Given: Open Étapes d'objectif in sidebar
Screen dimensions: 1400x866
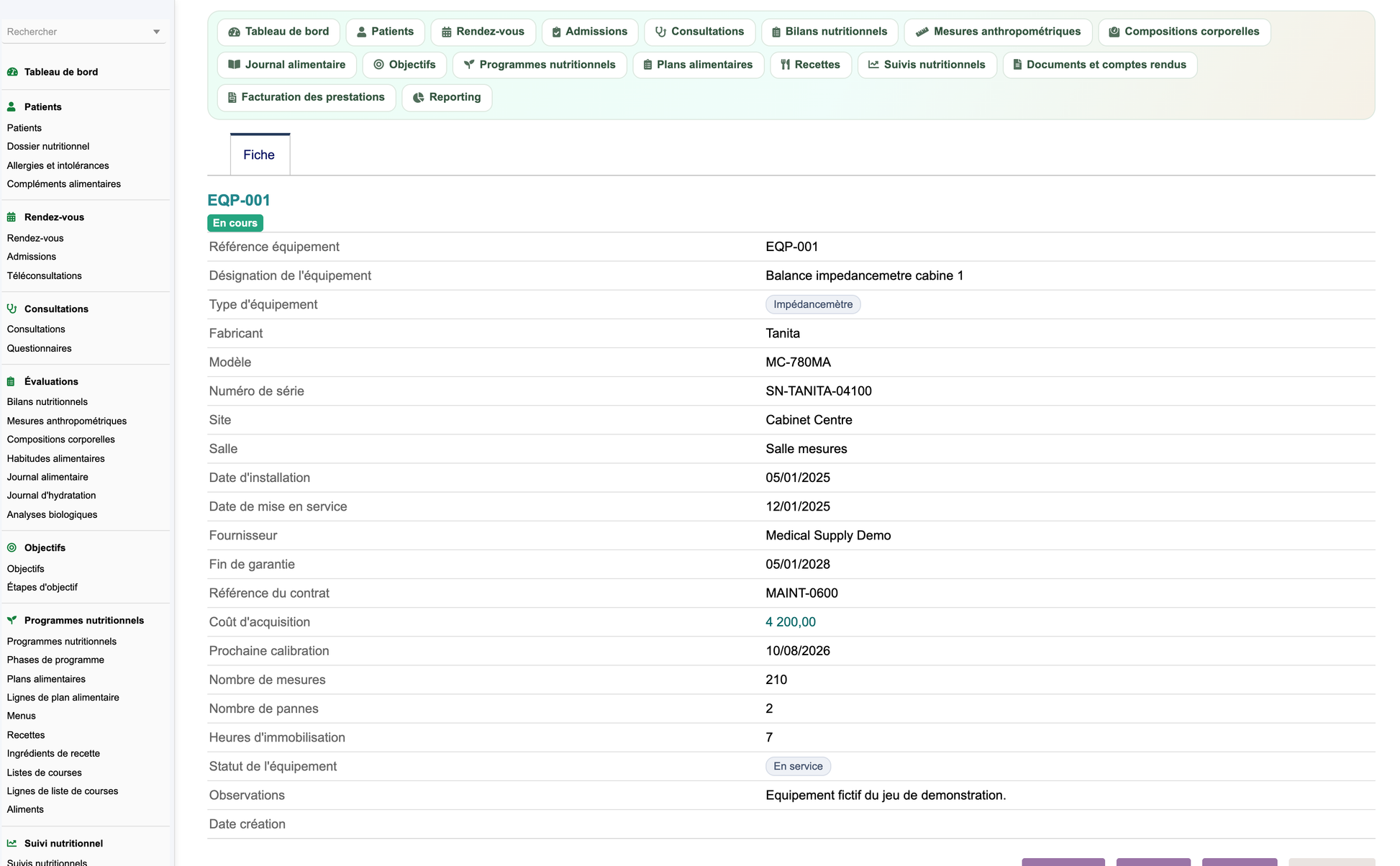Looking at the screenshot, I should (x=42, y=588).
